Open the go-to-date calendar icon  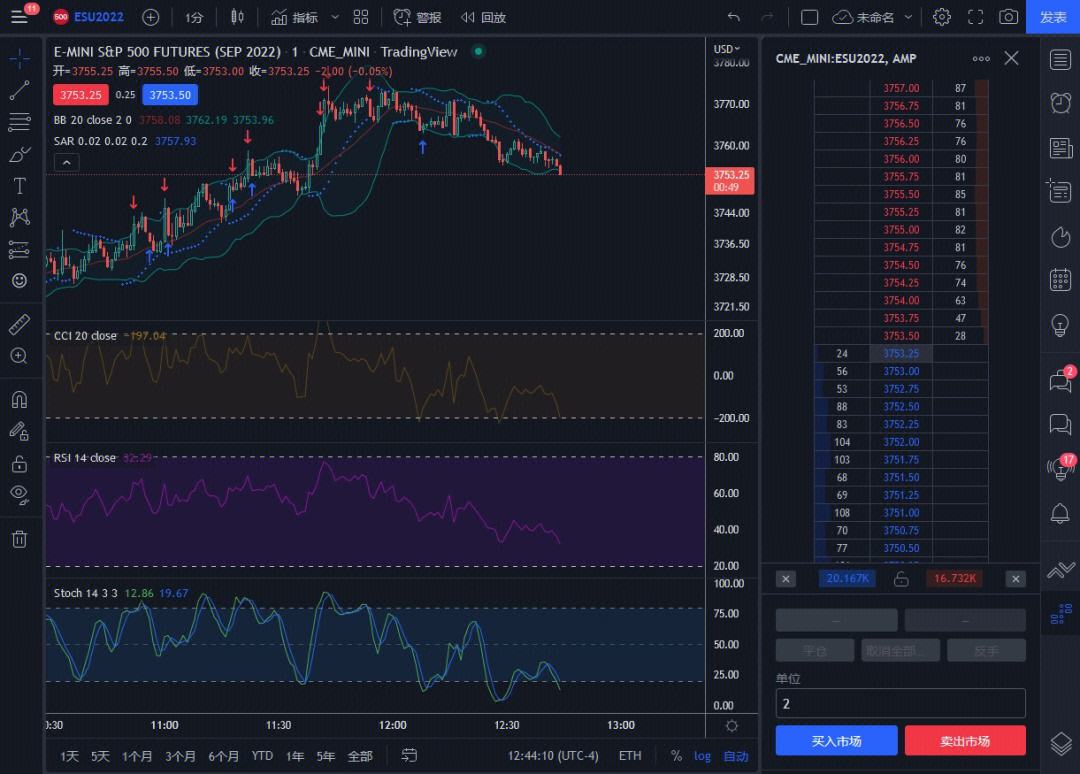pyautogui.click(x=409, y=756)
